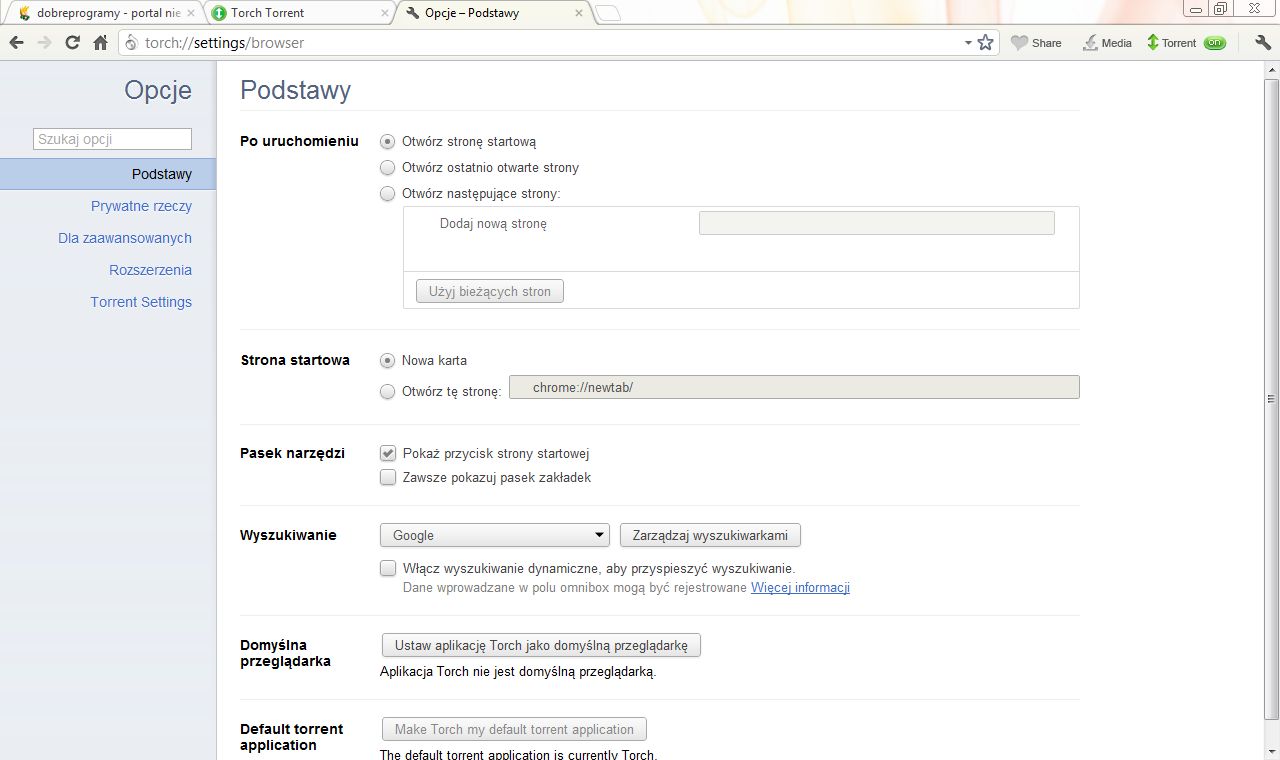The image size is (1280, 760).
Task: Set Torch as default browser button
Action: click(541, 645)
